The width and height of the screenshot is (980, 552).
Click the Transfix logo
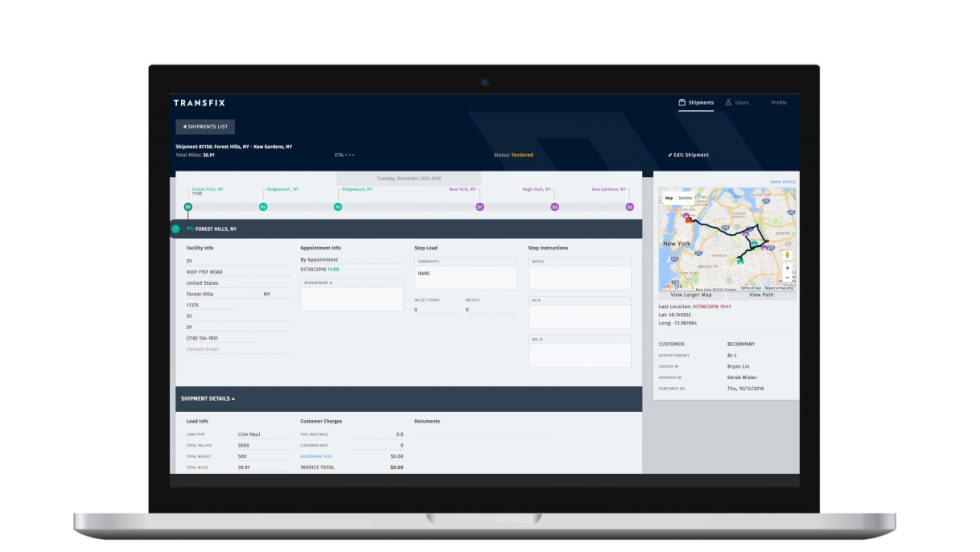tap(201, 103)
